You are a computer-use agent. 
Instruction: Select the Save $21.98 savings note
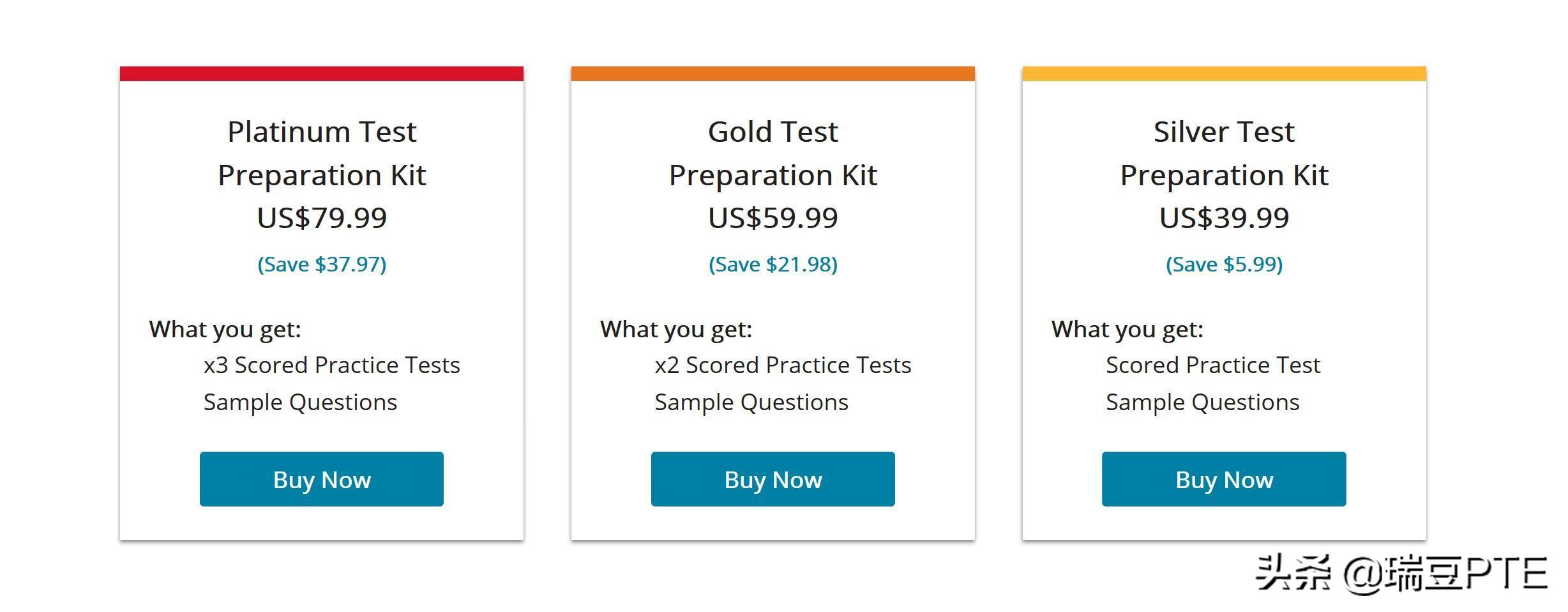click(773, 264)
